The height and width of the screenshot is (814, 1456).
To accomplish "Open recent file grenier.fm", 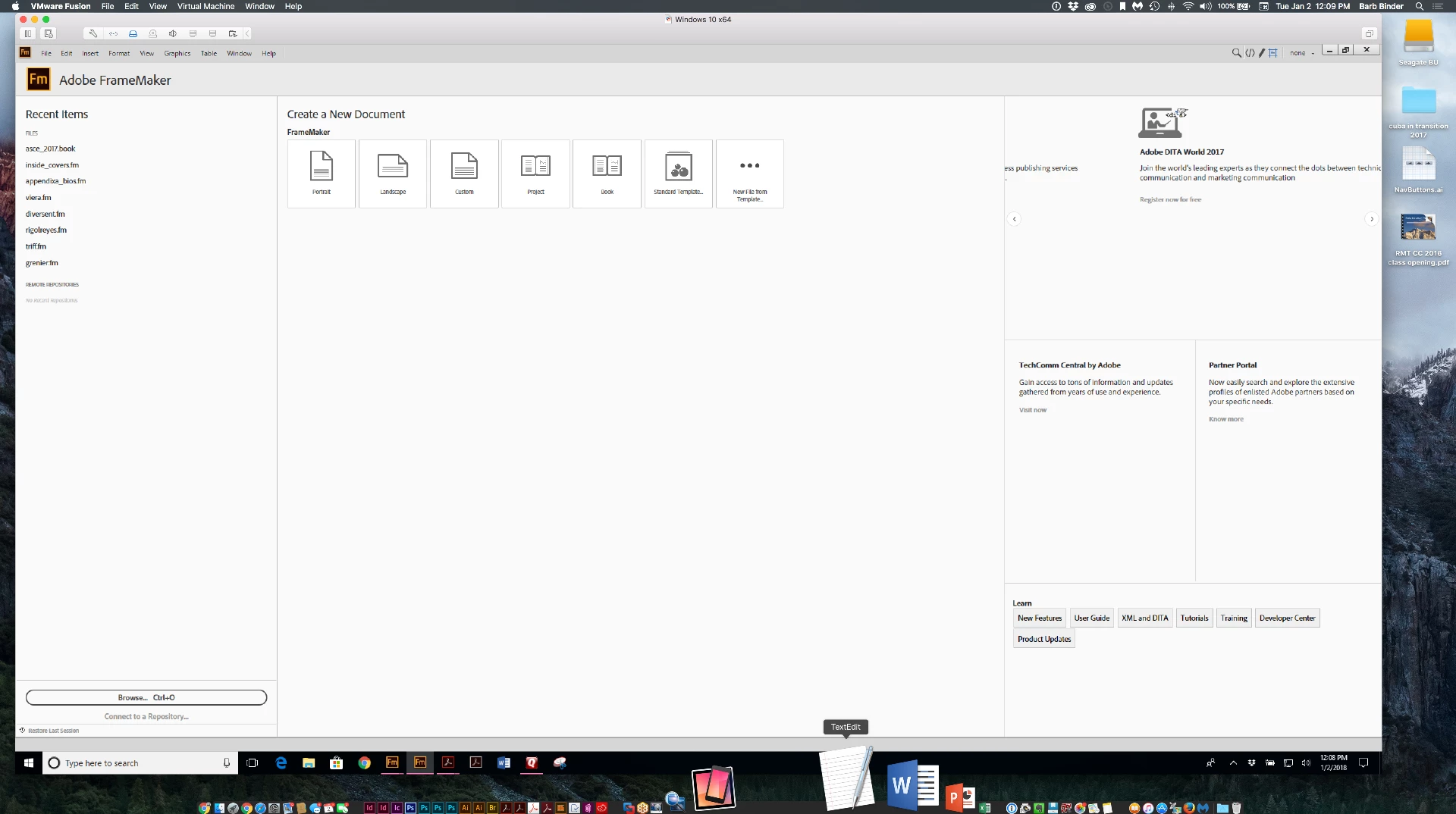I will 42,263.
